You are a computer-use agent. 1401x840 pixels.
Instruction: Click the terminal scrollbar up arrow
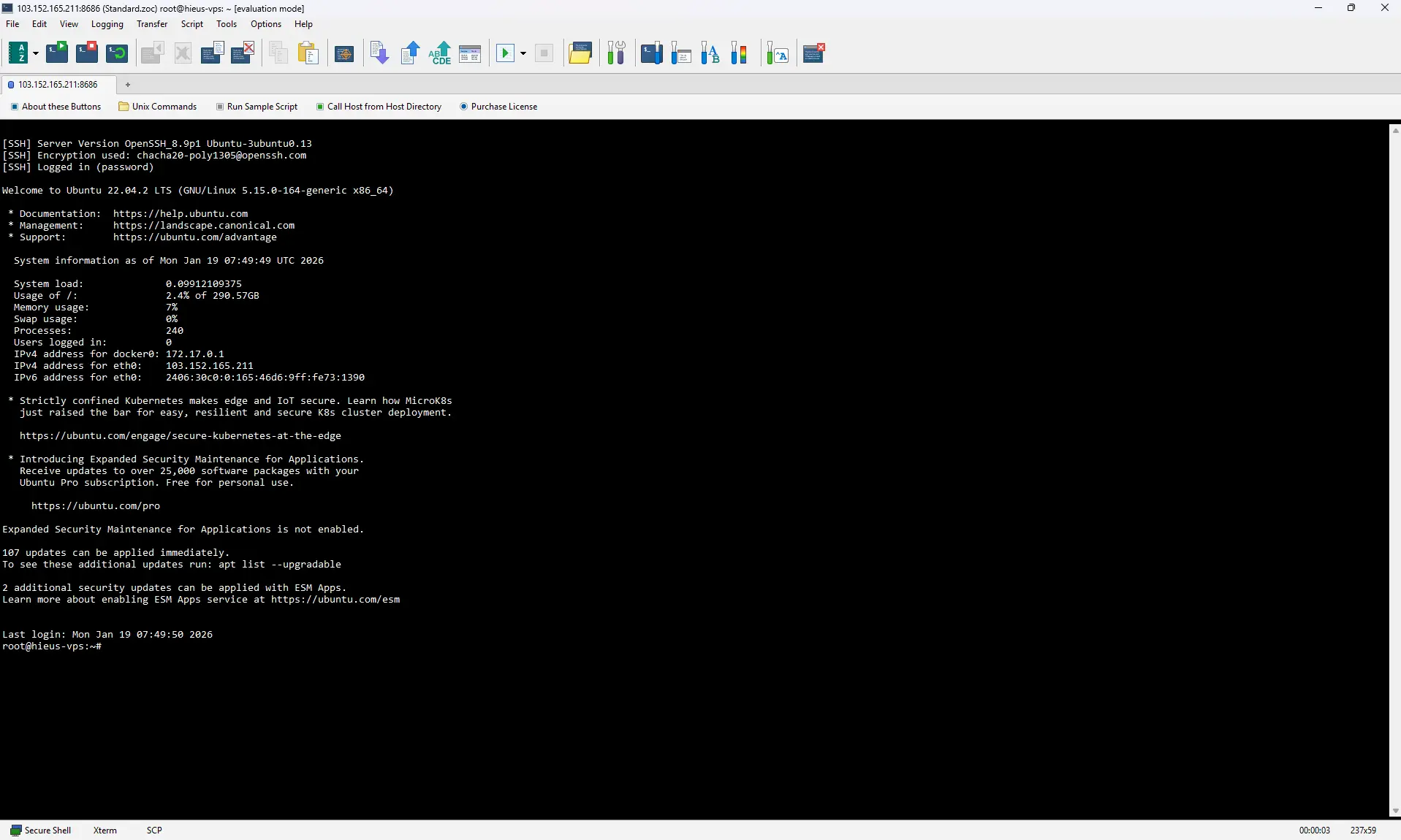[x=1395, y=131]
